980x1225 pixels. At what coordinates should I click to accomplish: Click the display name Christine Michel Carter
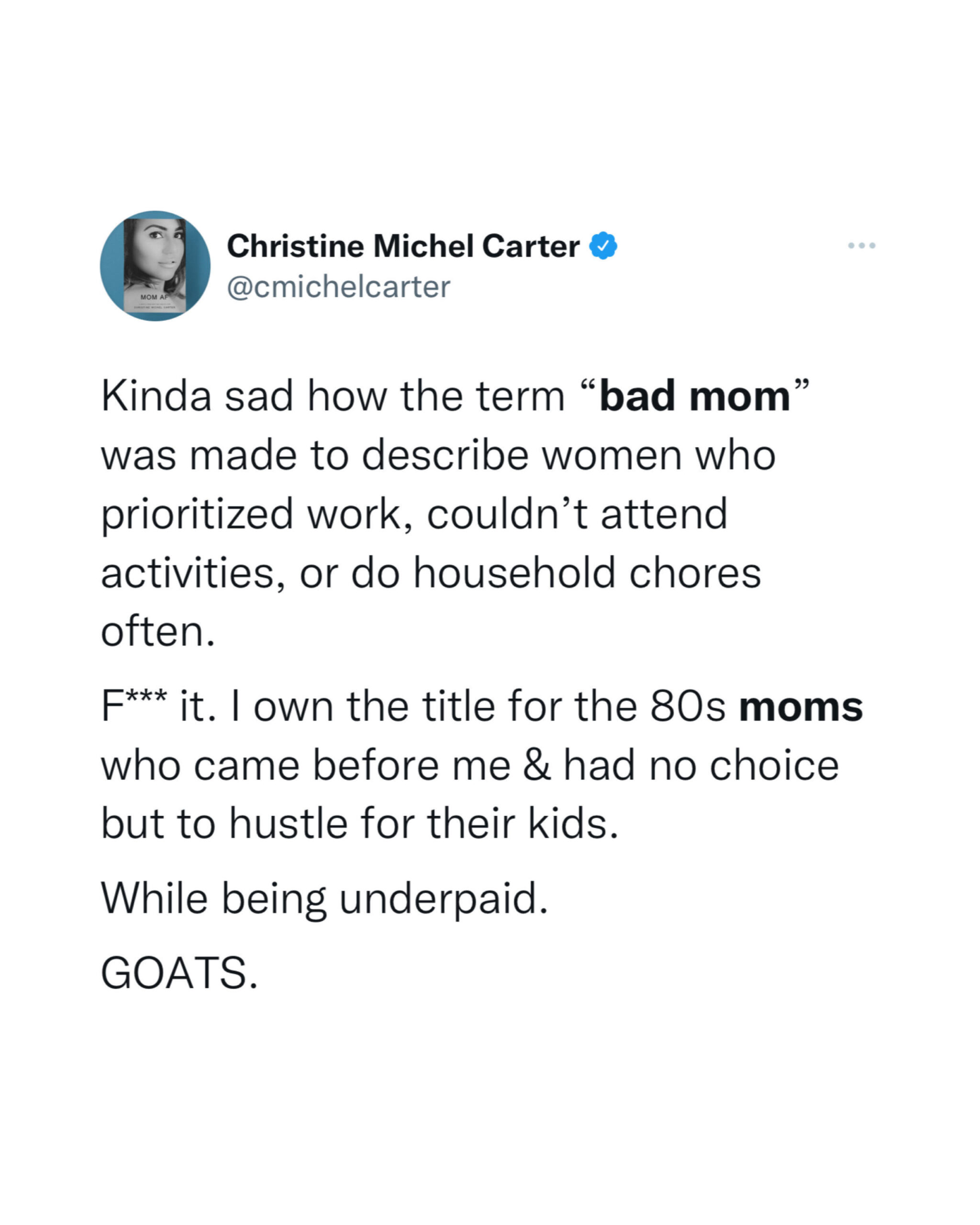[403, 246]
